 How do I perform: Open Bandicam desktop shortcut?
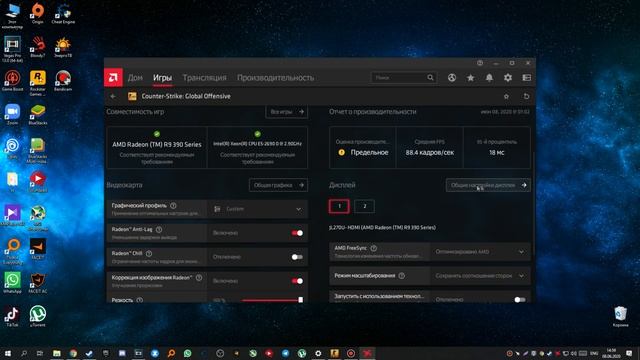(x=63, y=80)
